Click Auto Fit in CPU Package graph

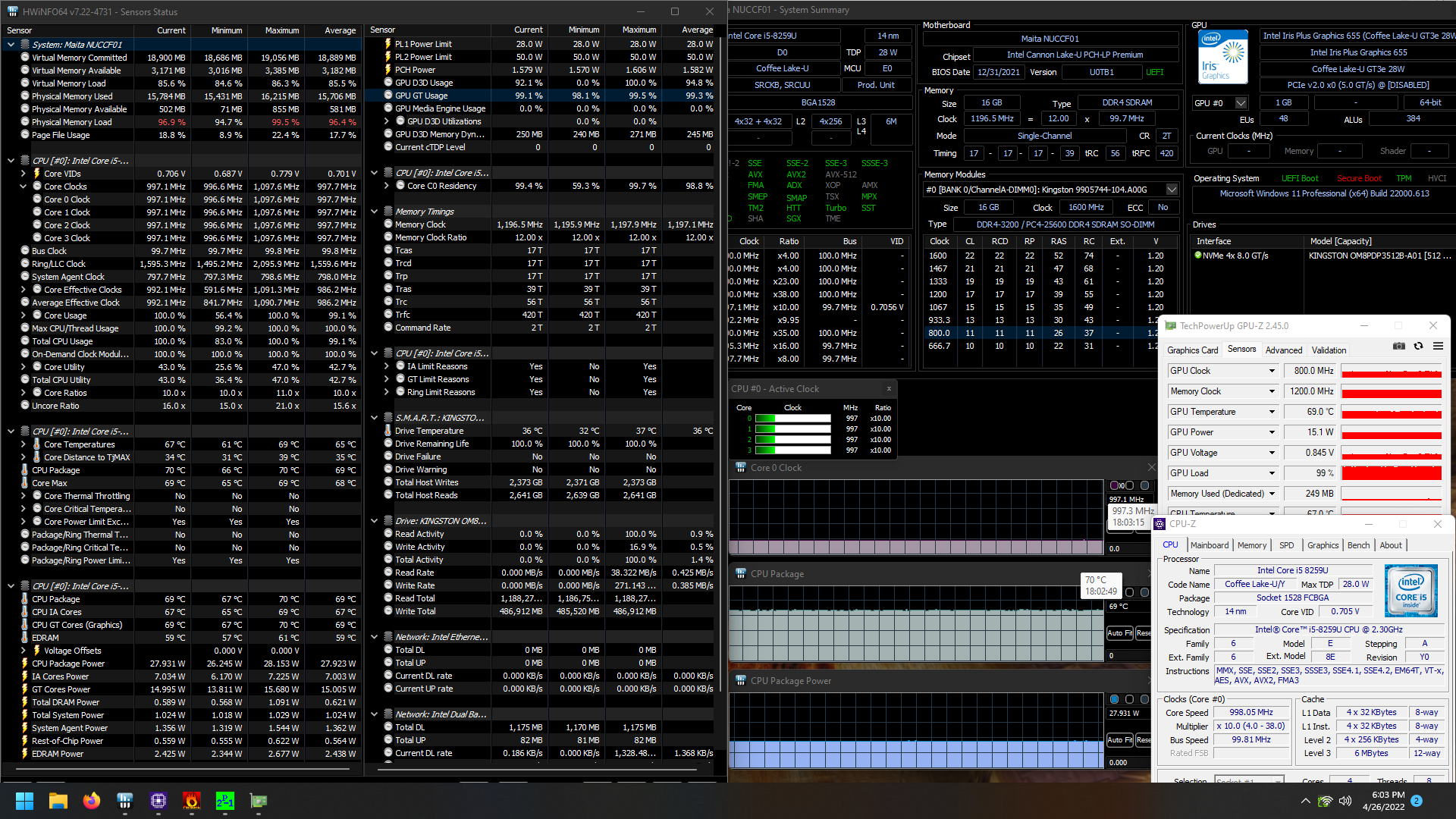click(x=1119, y=633)
